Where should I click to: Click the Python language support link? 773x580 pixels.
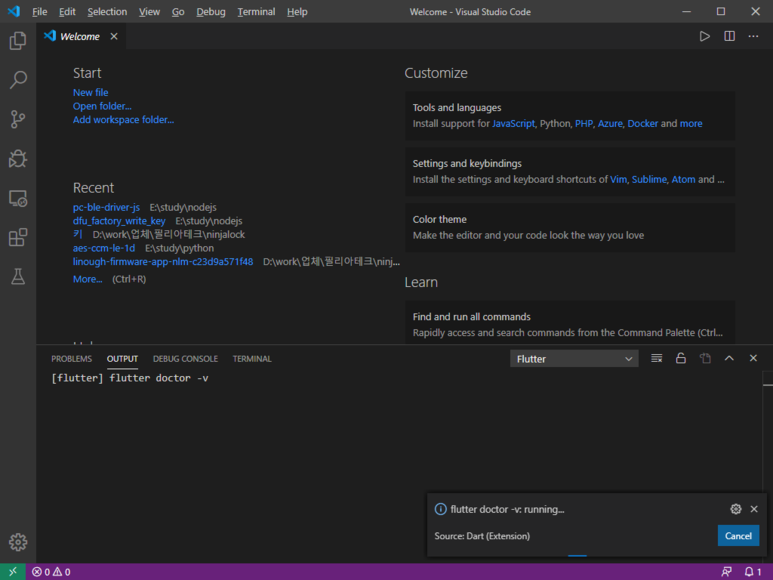[555, 124]
